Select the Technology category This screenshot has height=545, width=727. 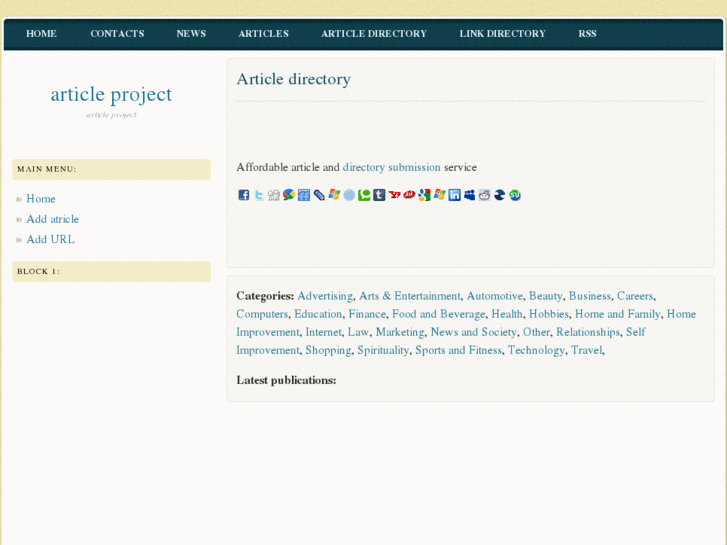pos(536,350)
